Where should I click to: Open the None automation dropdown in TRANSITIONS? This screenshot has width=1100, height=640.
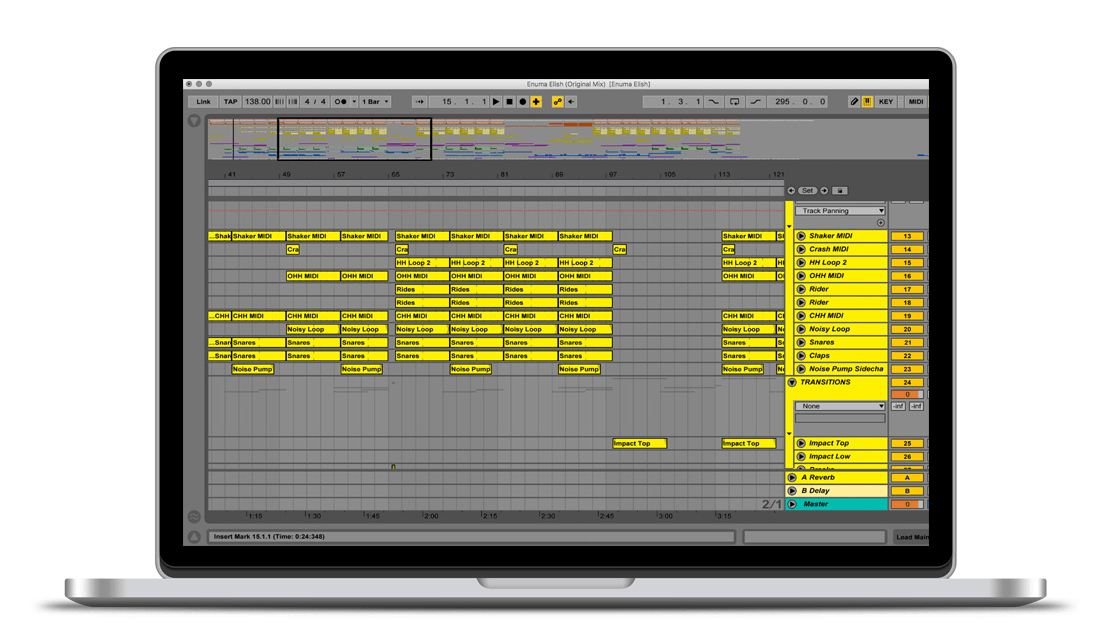840,406
